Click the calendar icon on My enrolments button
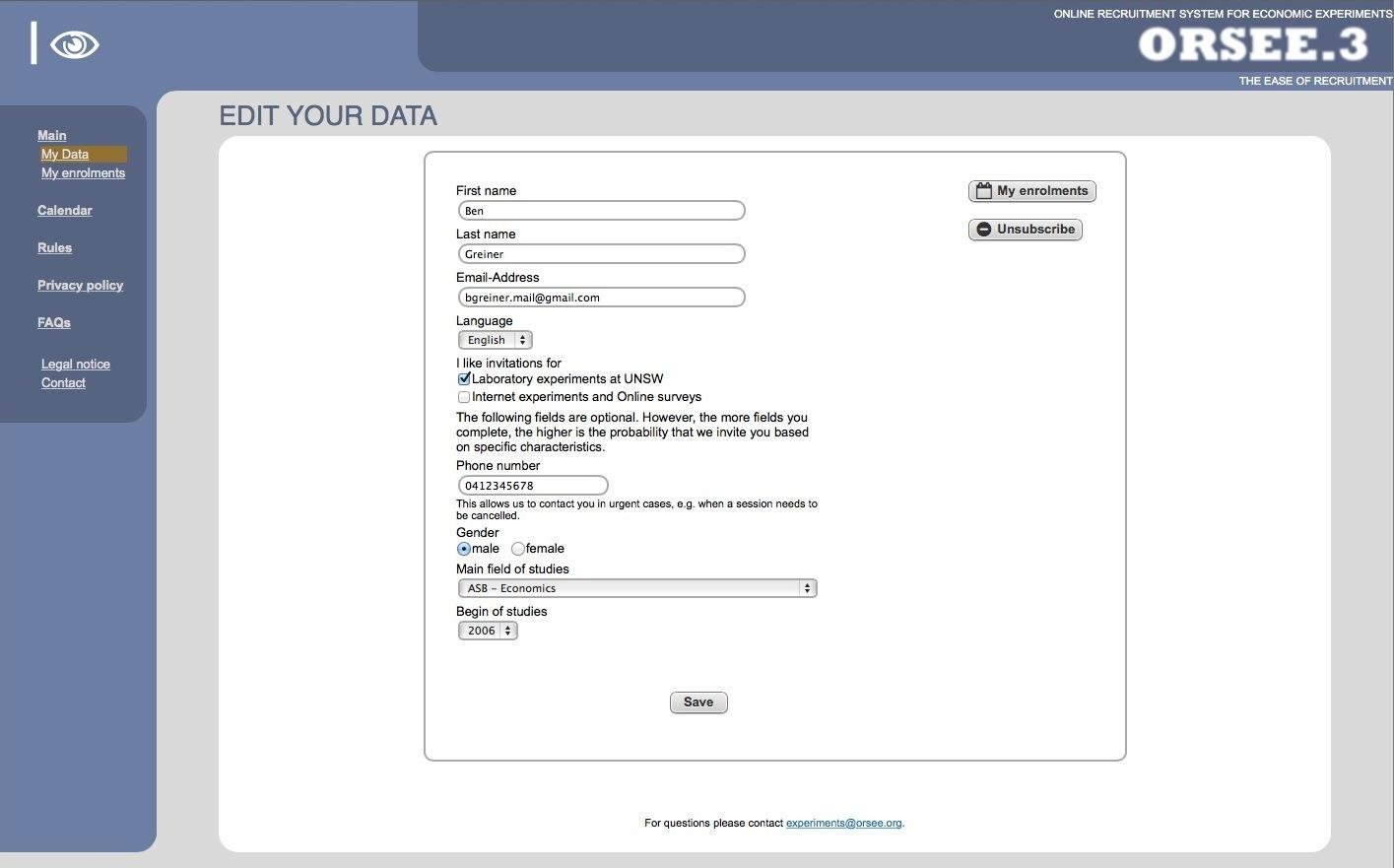This screenshot has width=1394, height=868. (982, 190)
